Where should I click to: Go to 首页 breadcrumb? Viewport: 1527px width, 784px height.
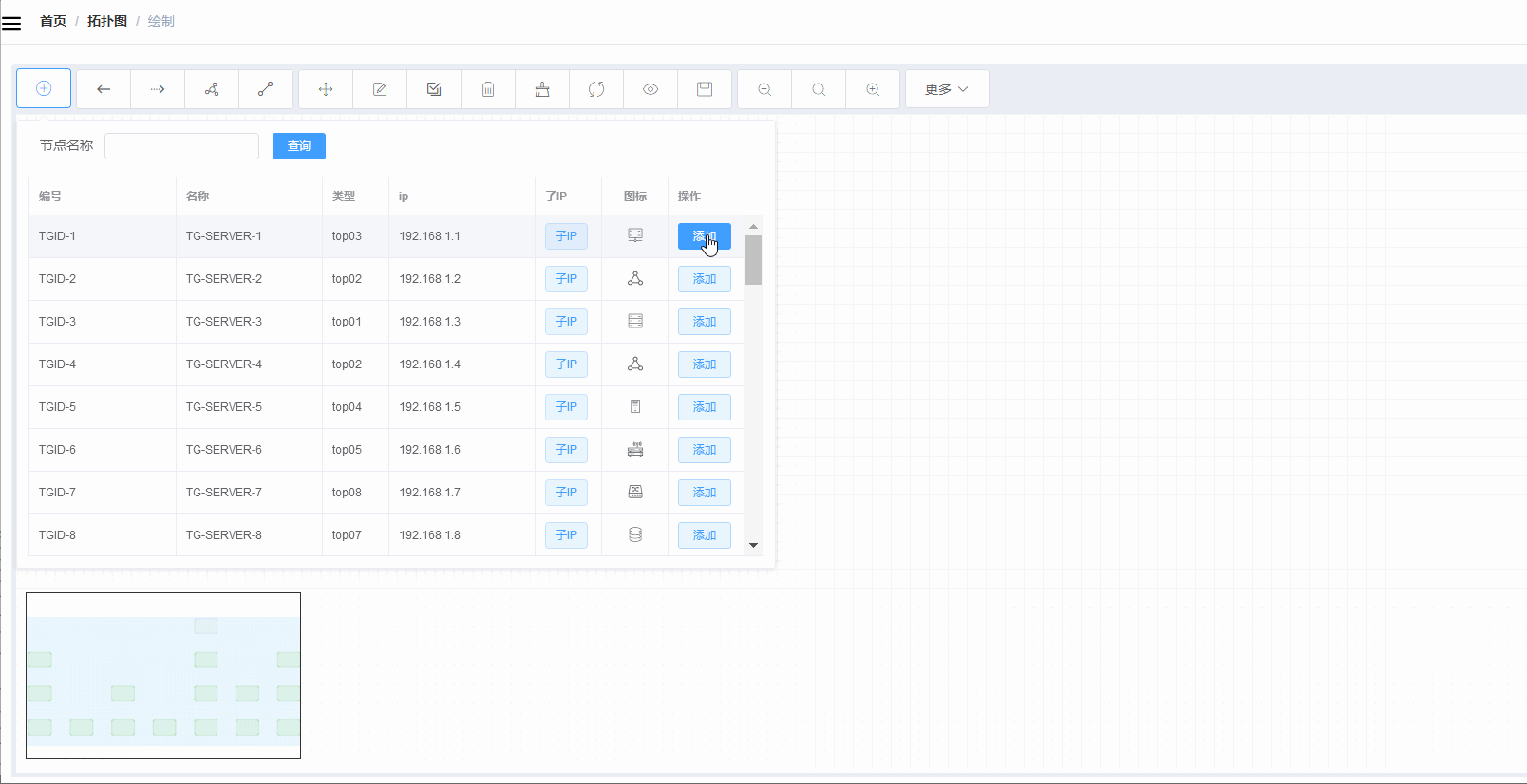click(53, 21)
